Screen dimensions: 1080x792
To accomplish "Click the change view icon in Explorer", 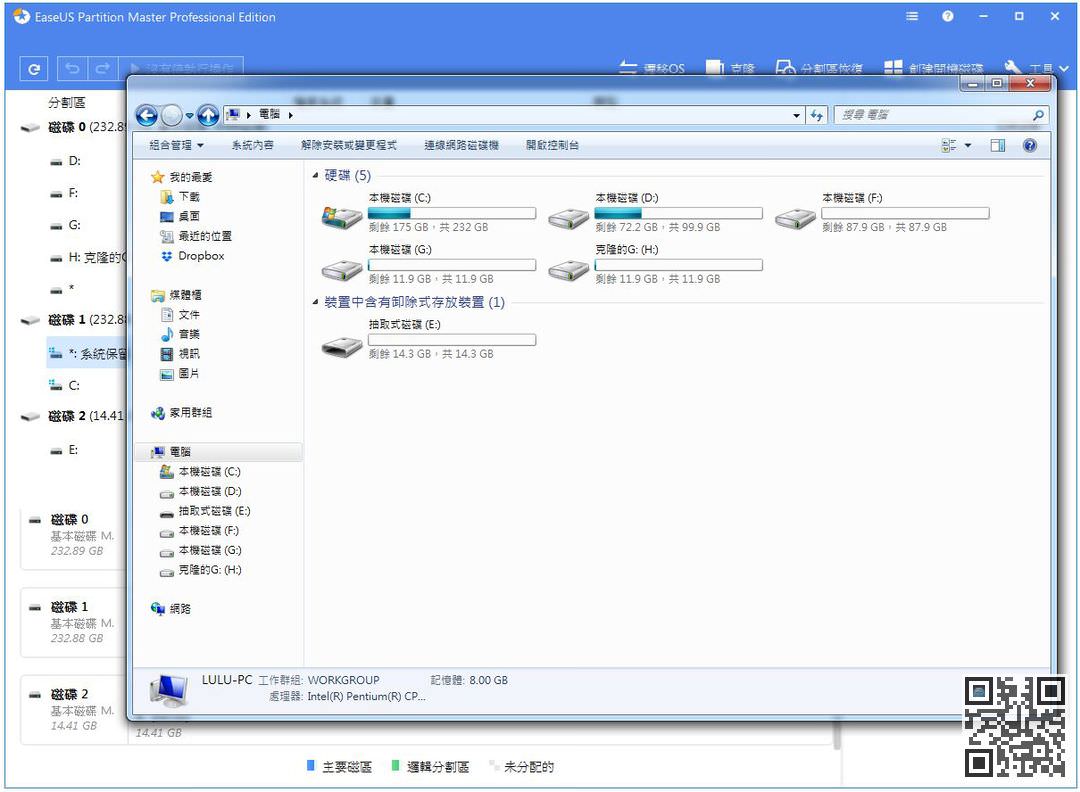I will (948, 145).
